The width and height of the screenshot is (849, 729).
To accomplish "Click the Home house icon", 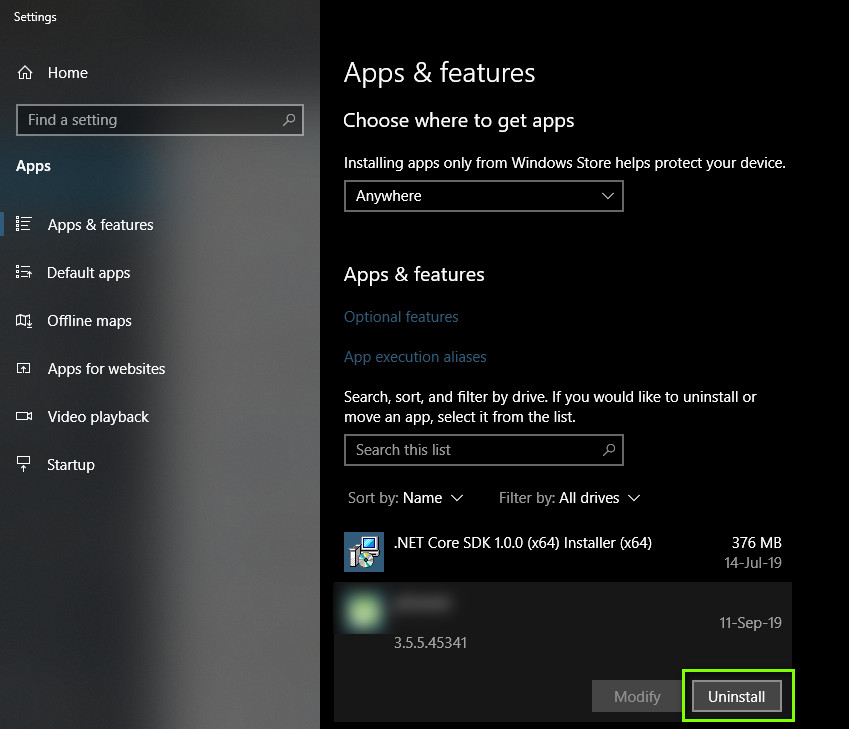I will click(x=25, y=73).
